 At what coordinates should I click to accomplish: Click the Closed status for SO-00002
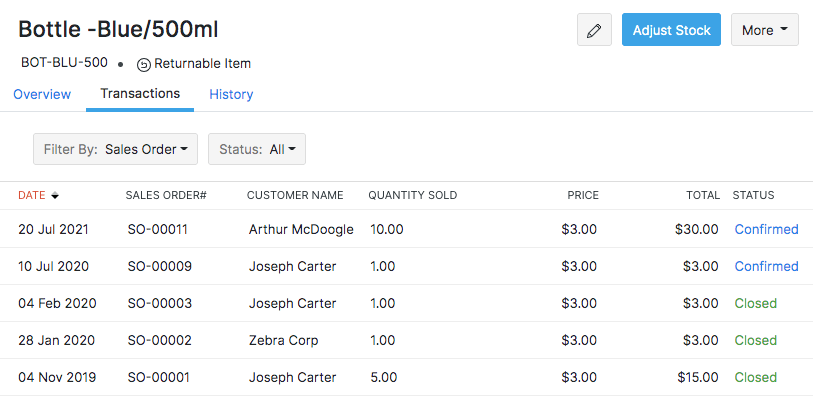pyautogui.click(x=755, y=341)
